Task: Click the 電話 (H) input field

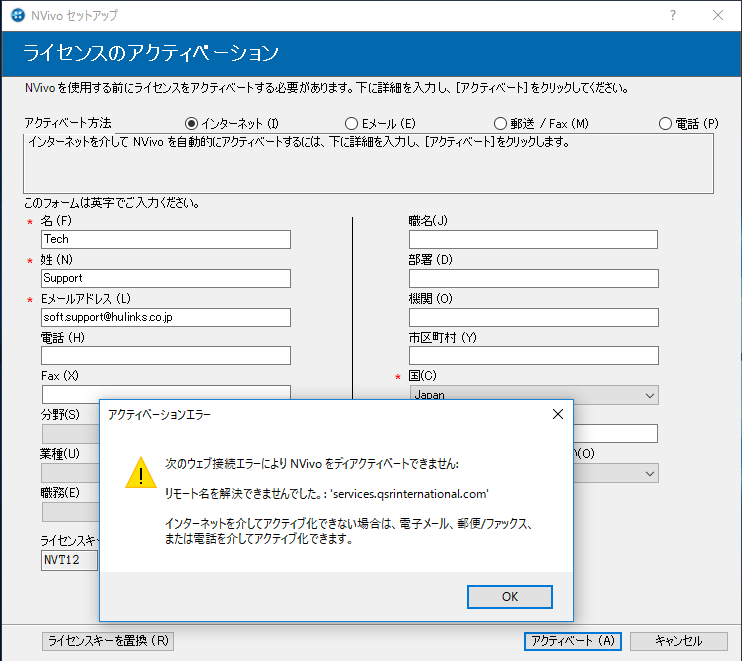Action: coord(166,355)
